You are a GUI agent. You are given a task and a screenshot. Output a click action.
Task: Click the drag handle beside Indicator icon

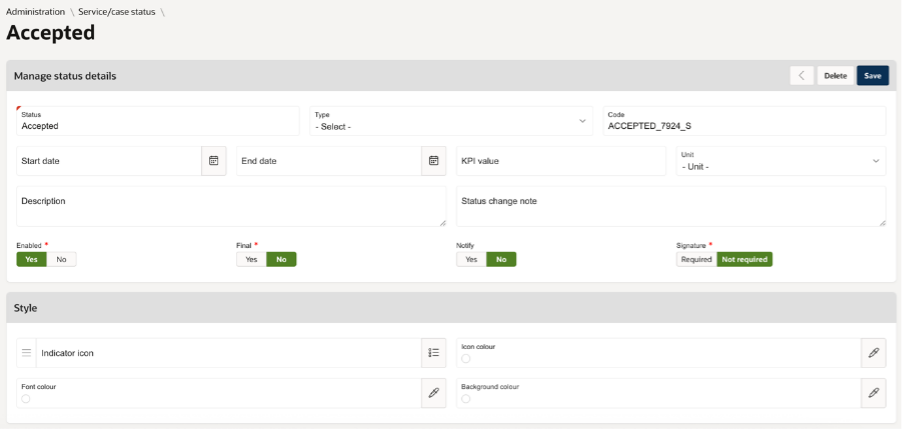(26, 353)
